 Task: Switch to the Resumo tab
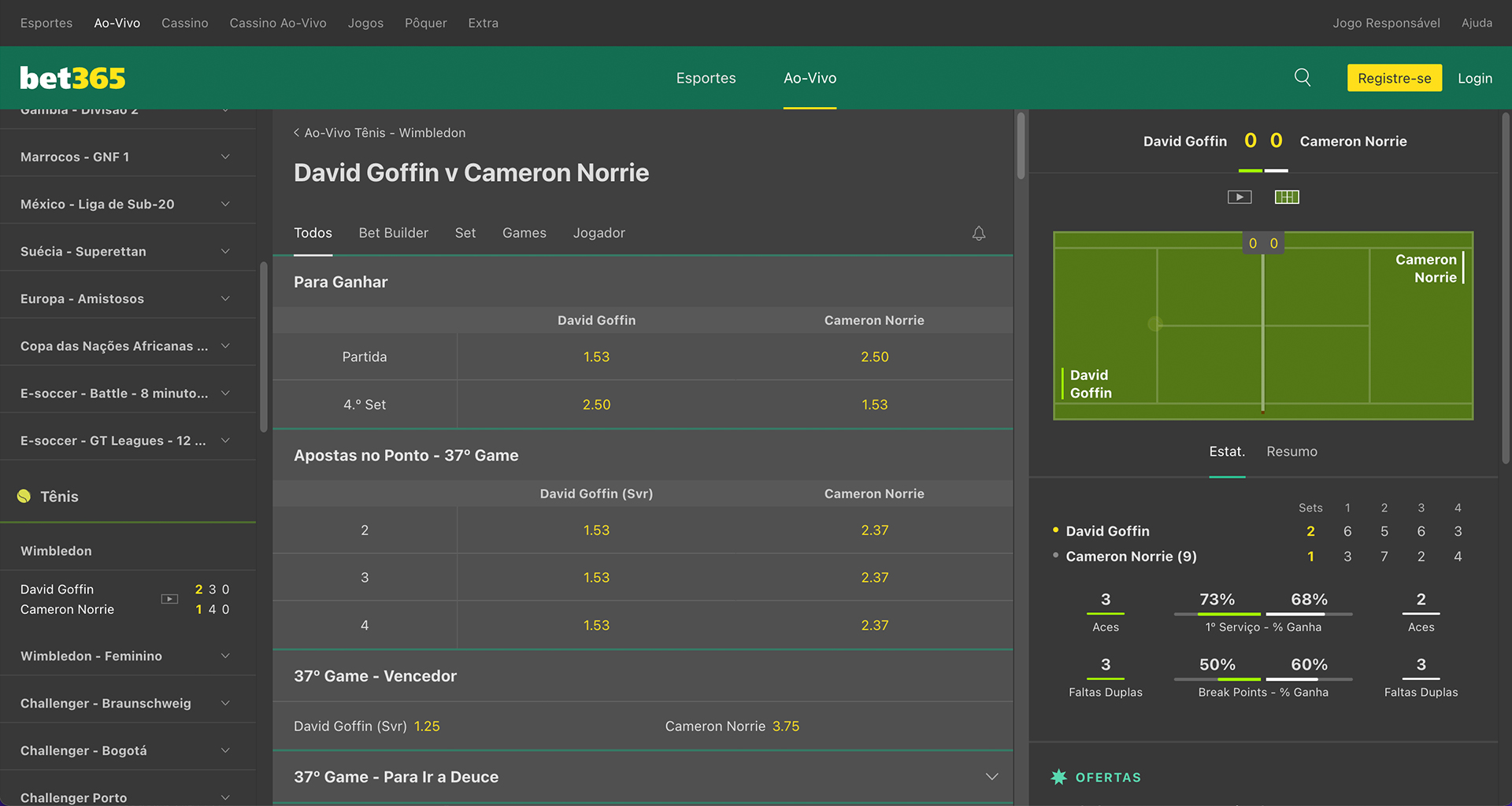coord(1291,451)
